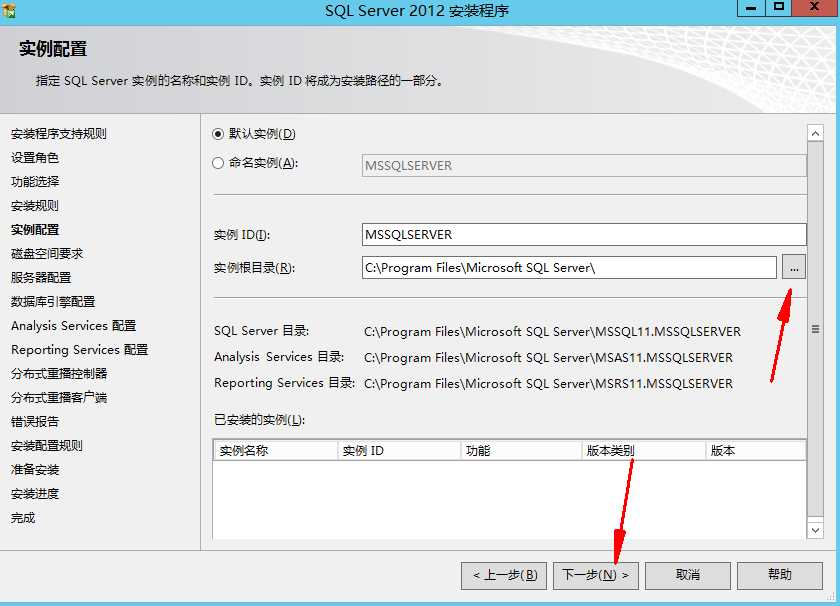This screenshot has height=606, width=840.
Task: Select 设置角色 step in sidebar
Action: click(x=35, y=158)
